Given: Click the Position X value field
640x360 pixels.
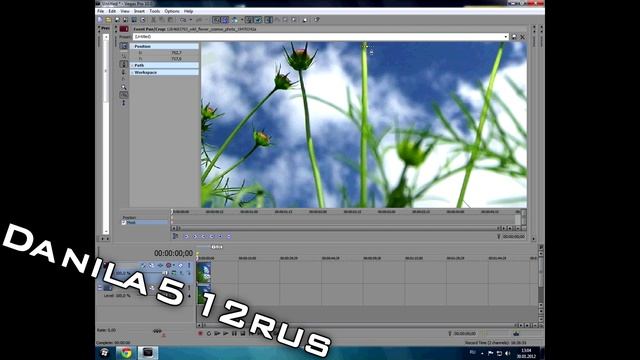Looking at the screenshot, I should 176,53.
